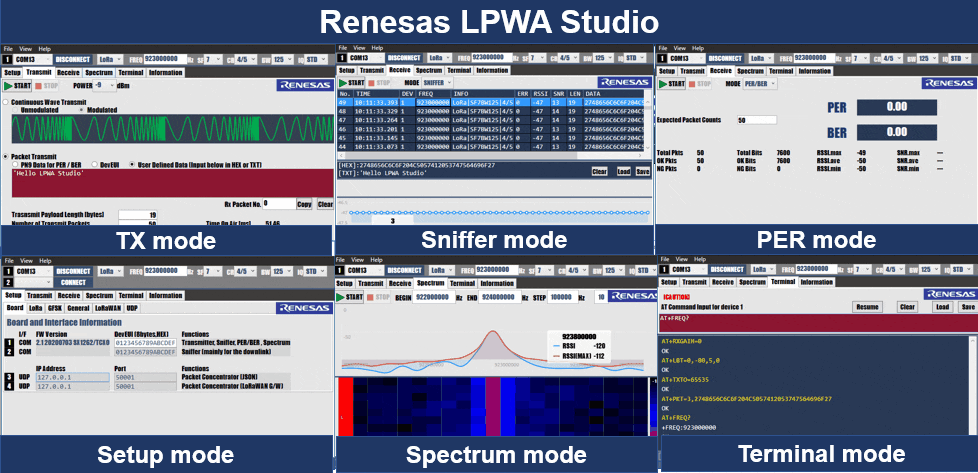Screen dimensions: 978x473
Task: Click the device number 1 badge in the TX mode window
Action: tap(7, 60)
